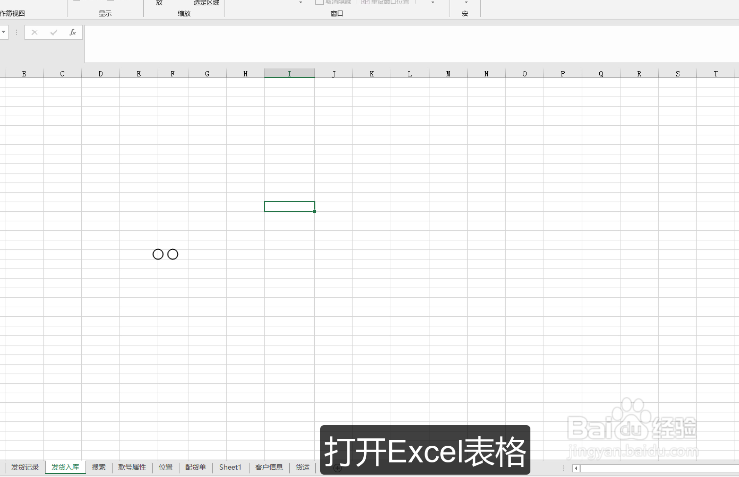Select column O header

[x=525, y=74]
